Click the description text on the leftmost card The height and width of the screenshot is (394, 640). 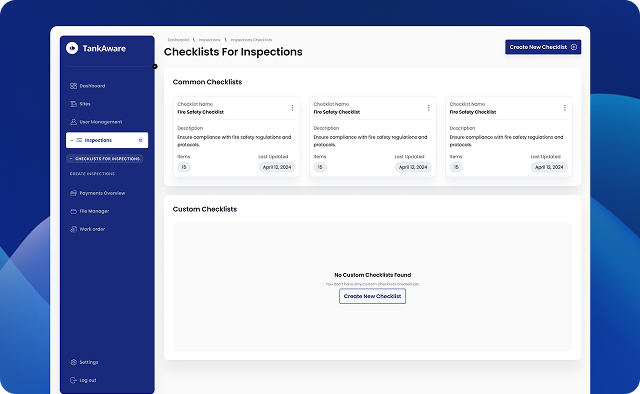click(234, 141)
